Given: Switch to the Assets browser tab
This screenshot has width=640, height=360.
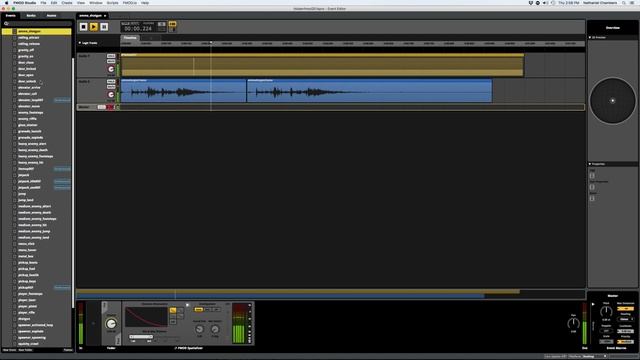Looking at the screenshot, I should coord(51,16).
